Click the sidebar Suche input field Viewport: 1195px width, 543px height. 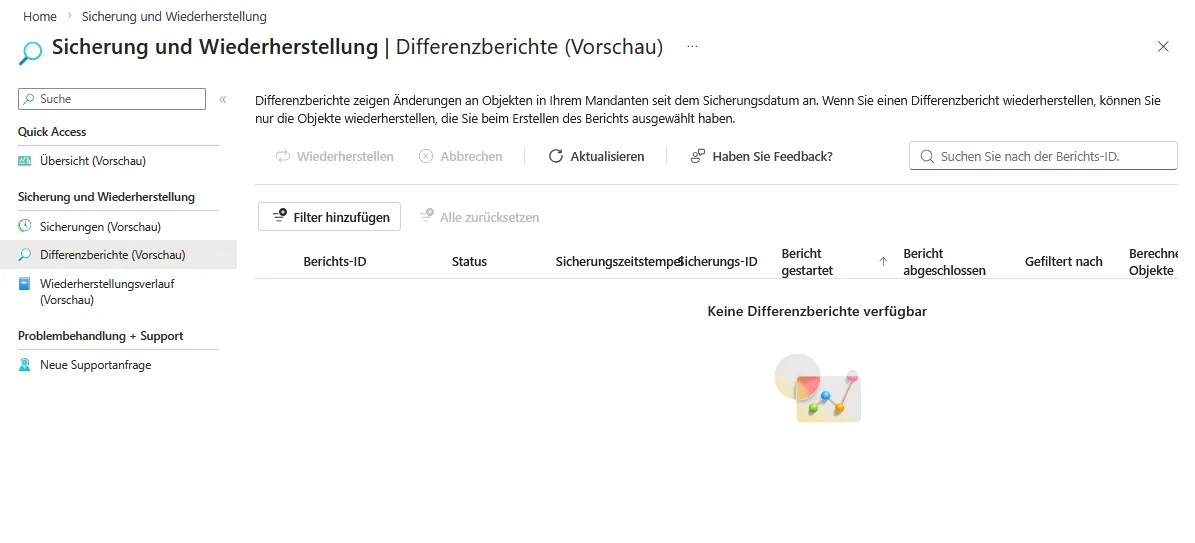120,99
